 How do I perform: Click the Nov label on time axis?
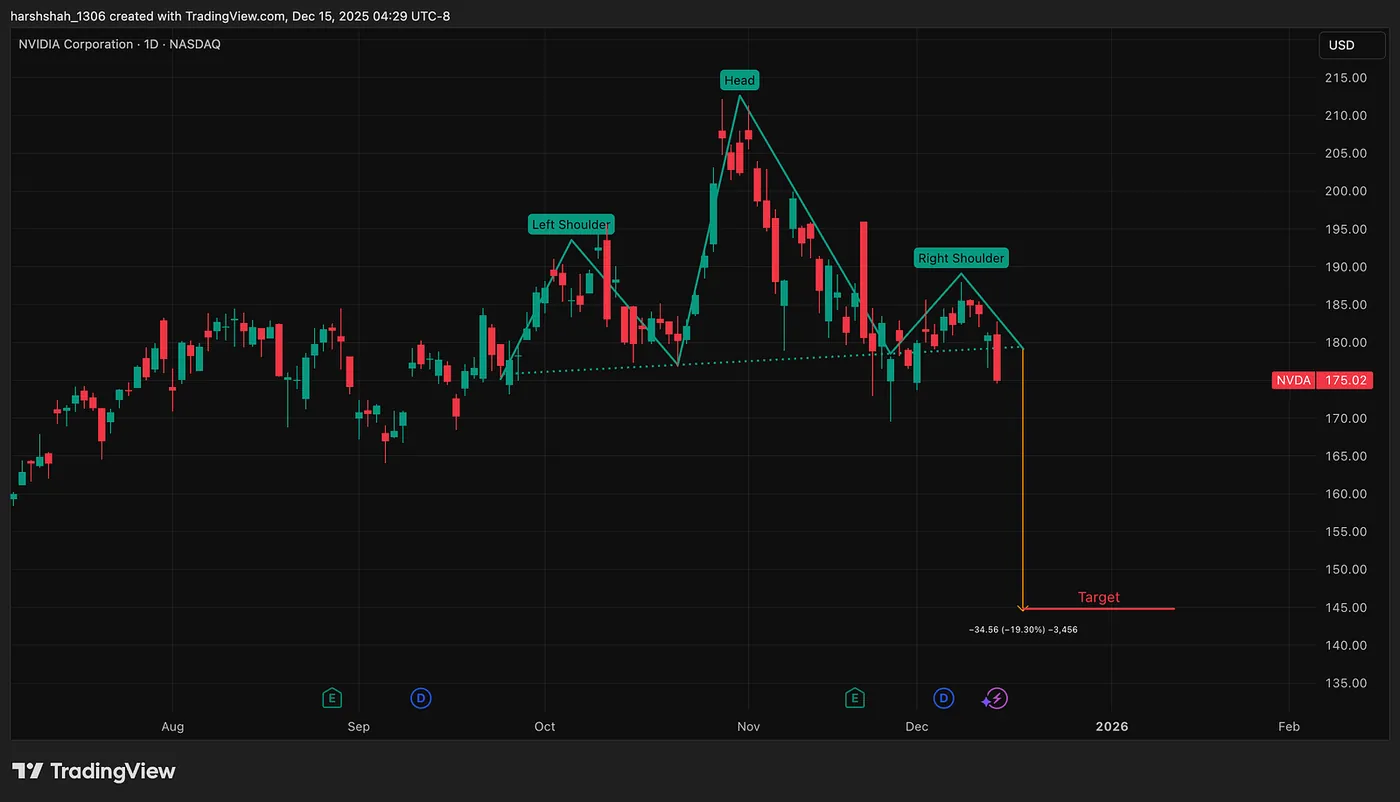[x=748, y=726]
